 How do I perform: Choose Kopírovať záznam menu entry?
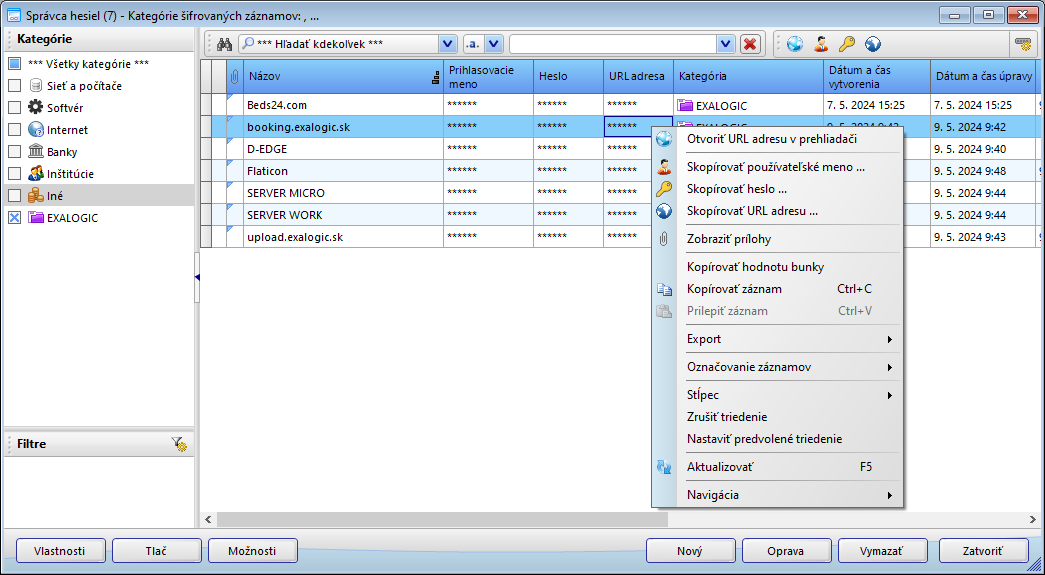(789, 288)
